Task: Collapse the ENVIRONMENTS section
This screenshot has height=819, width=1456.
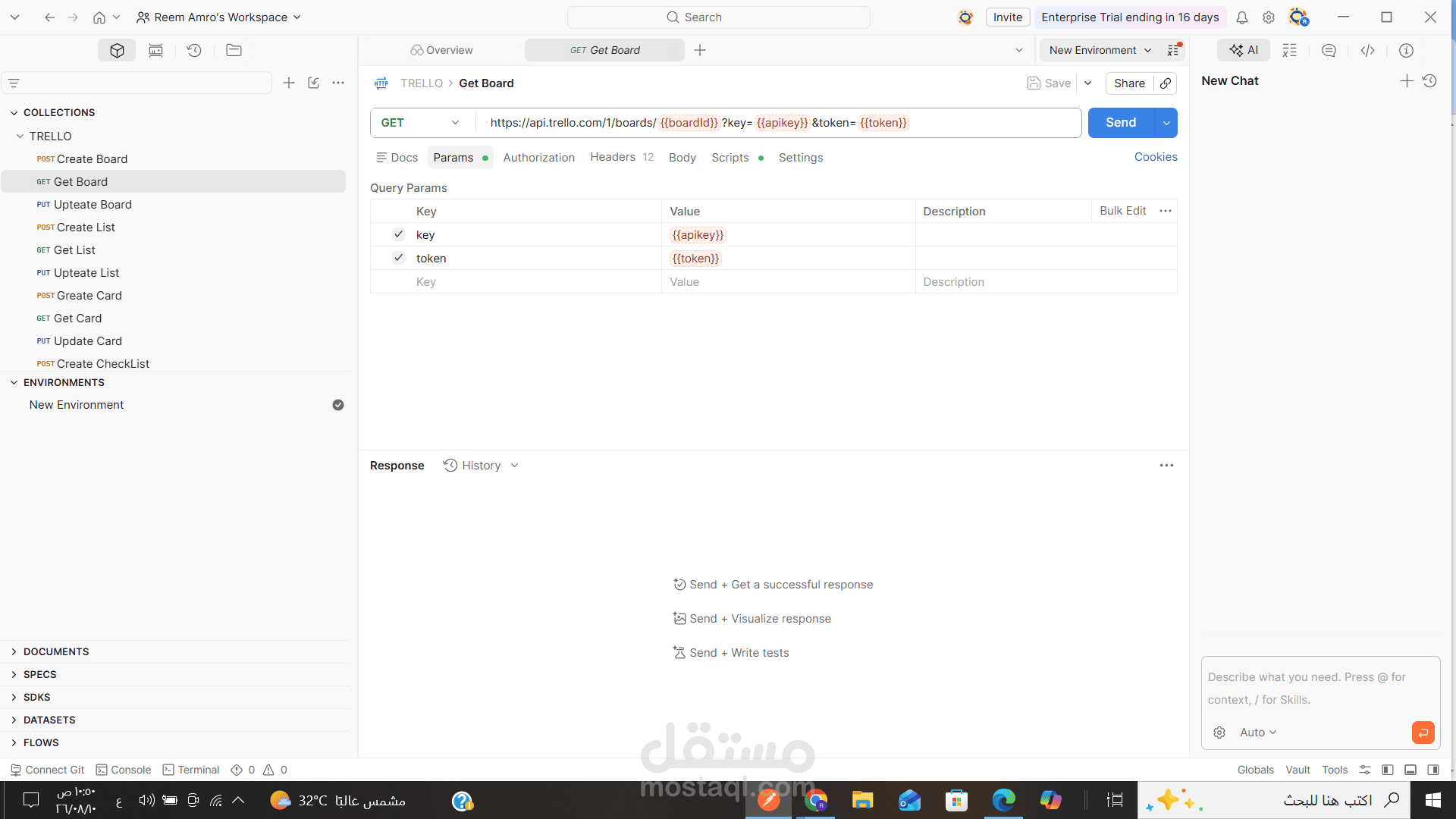Action: tap(14, 383)
